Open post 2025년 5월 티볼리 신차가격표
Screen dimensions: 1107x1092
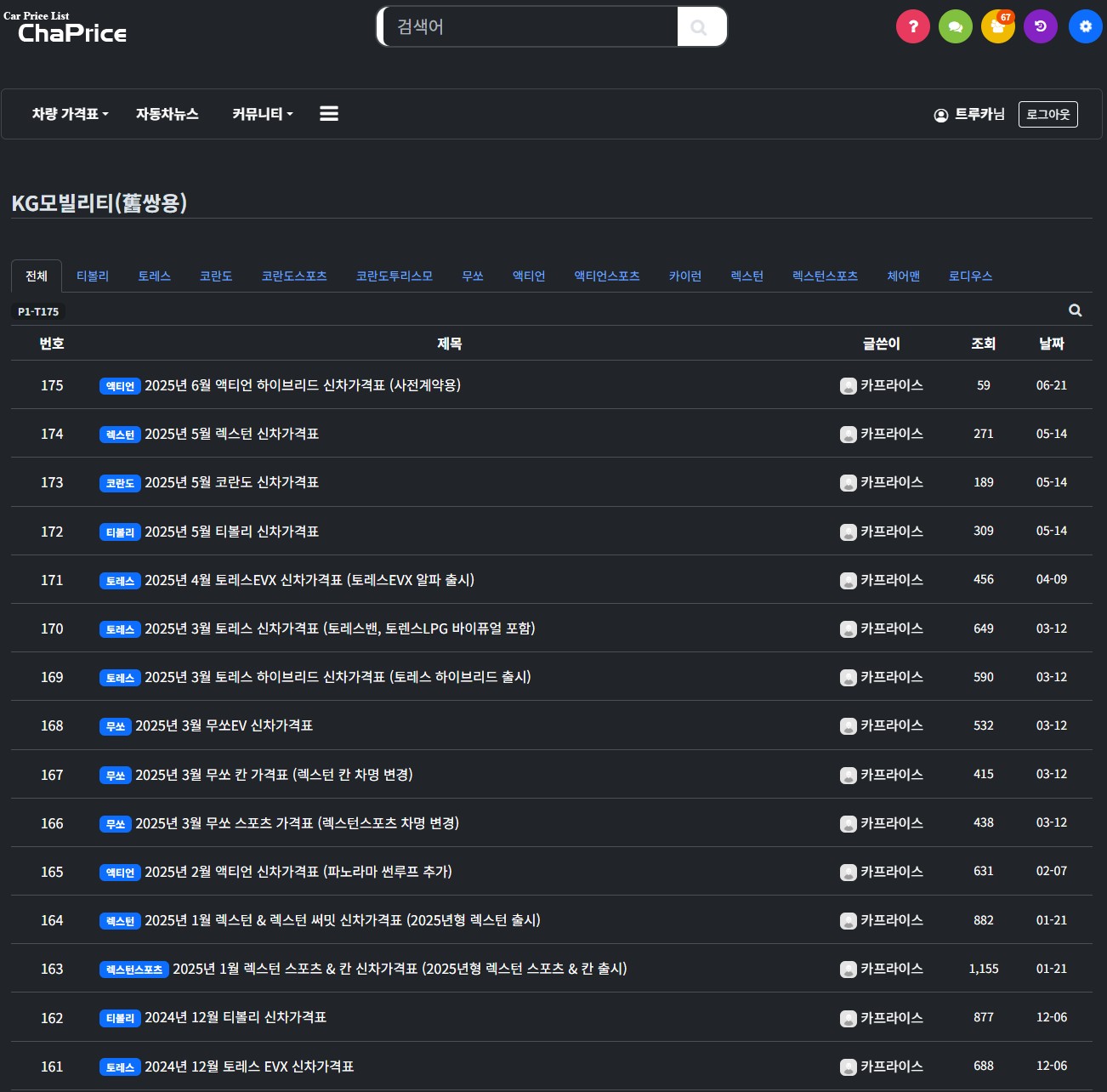(x=231, y=532)
